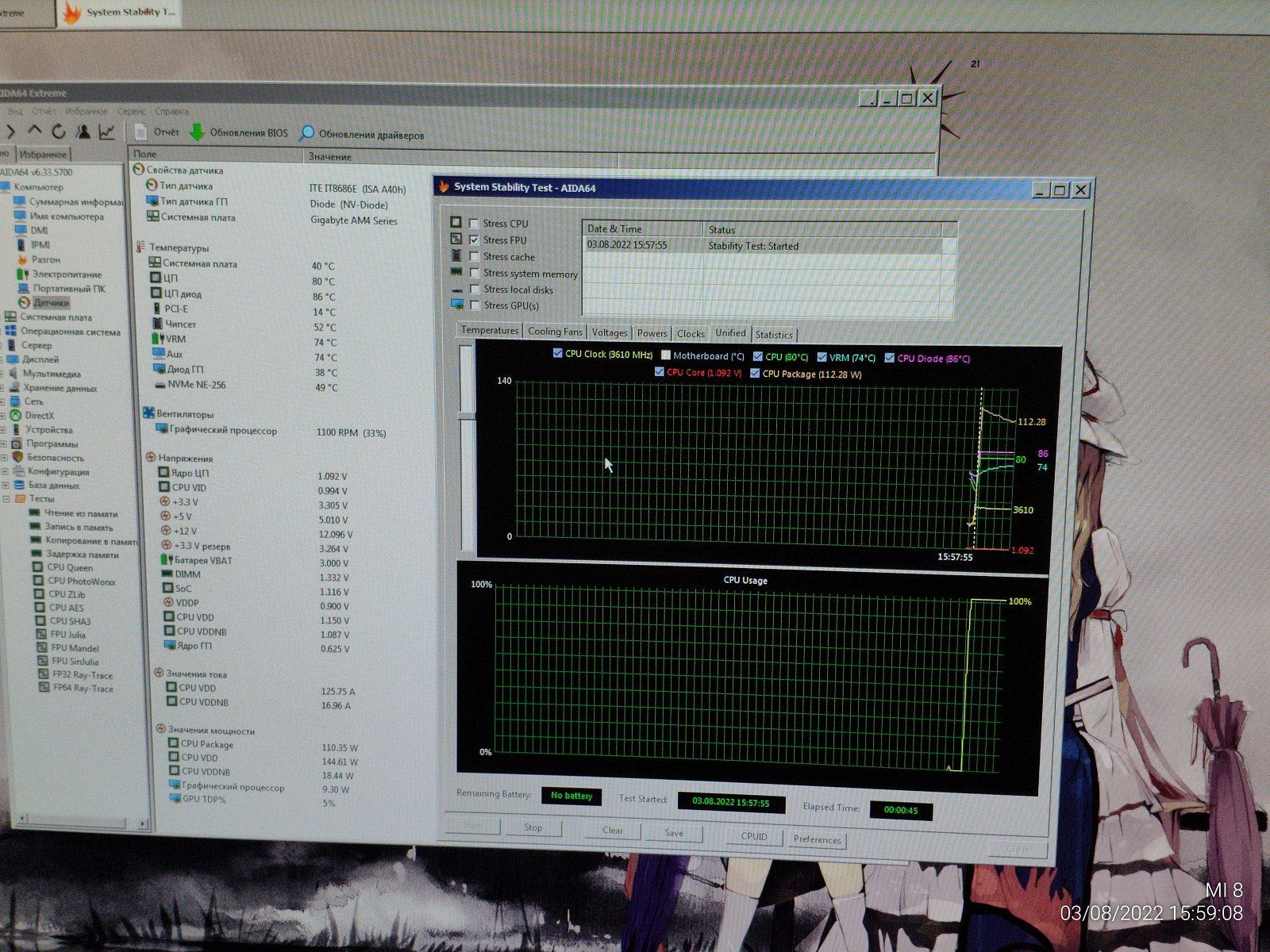Image resolution: width=1270 pixels, height=952 pixels.
Task: Expand the База данных tree node
Action: (x=6, y=486)
